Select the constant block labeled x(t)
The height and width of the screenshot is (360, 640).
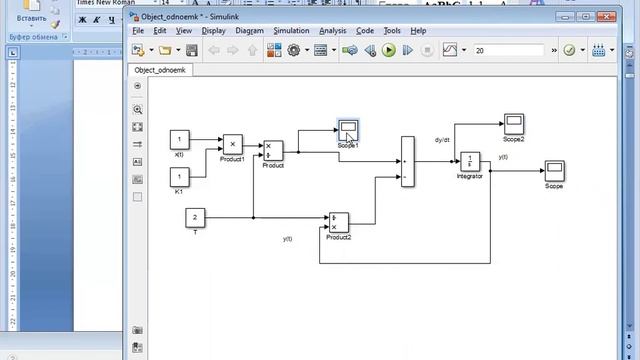[x=180, y=140]
